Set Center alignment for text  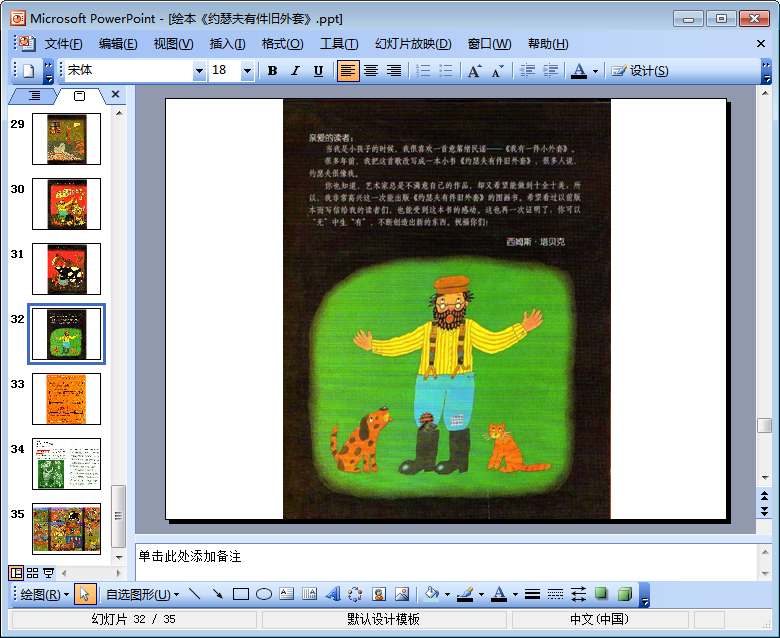tap(371, 71)
